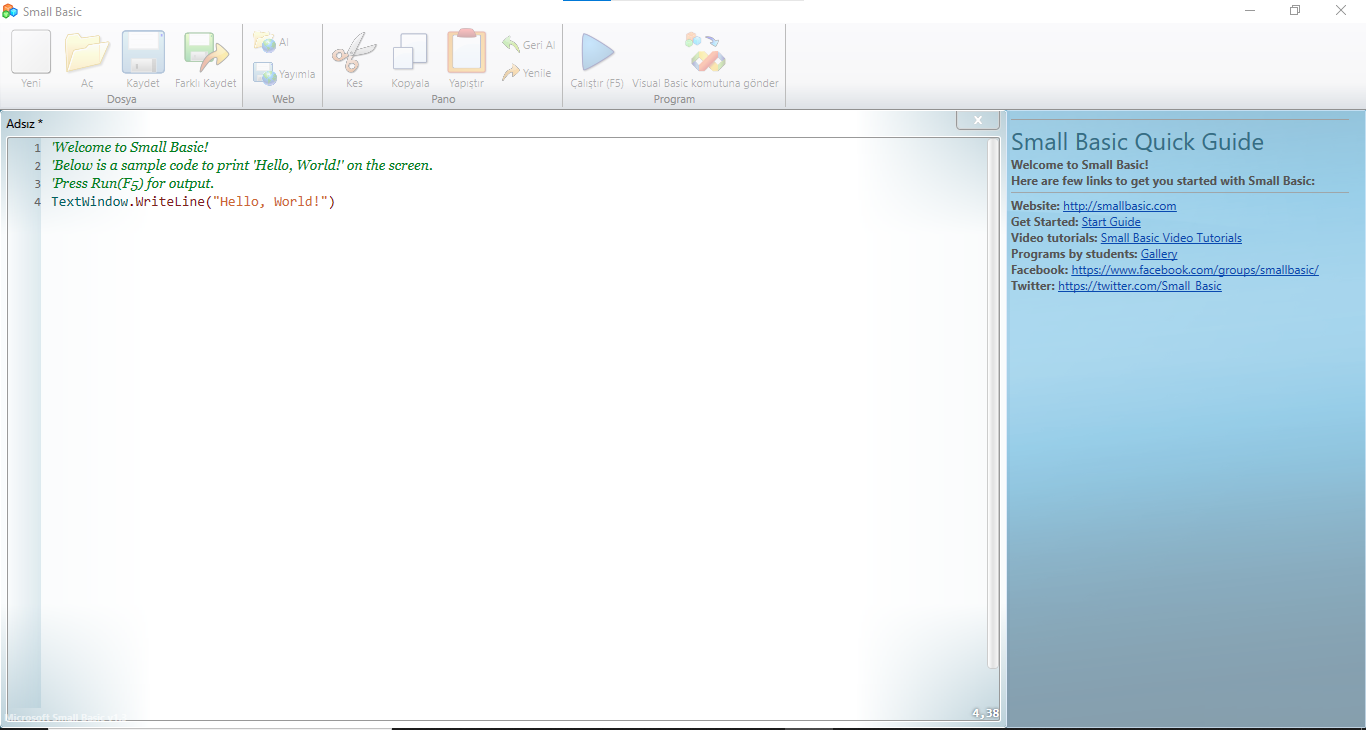Click Visual Basic komutuna gönder
1366x730 pixels.
click(705, 60)
